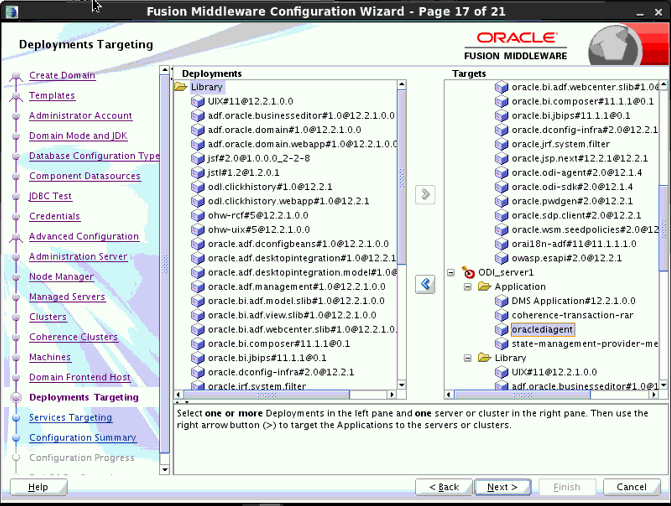Click Deployments pane scroll-up arrow
This screenshot has height=506, width=671.
(x=401, y=84)
